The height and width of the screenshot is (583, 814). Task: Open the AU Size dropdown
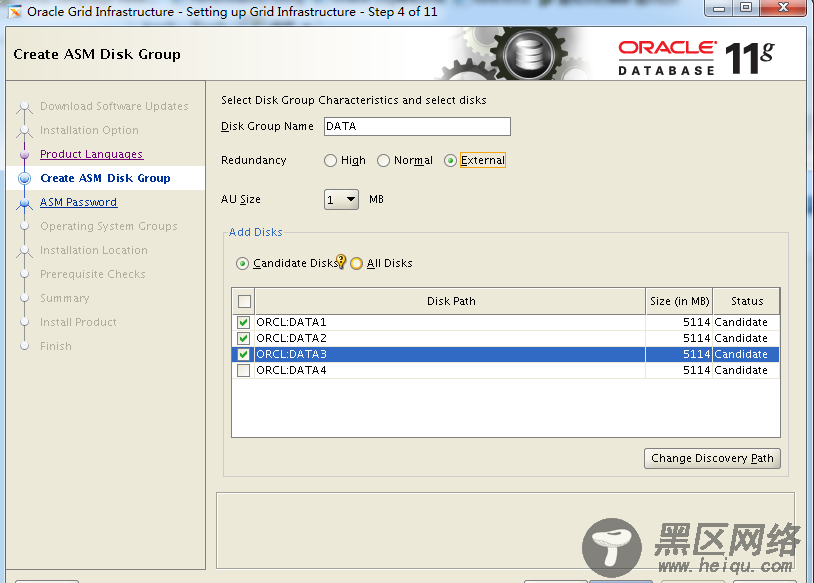coord(341,199)
